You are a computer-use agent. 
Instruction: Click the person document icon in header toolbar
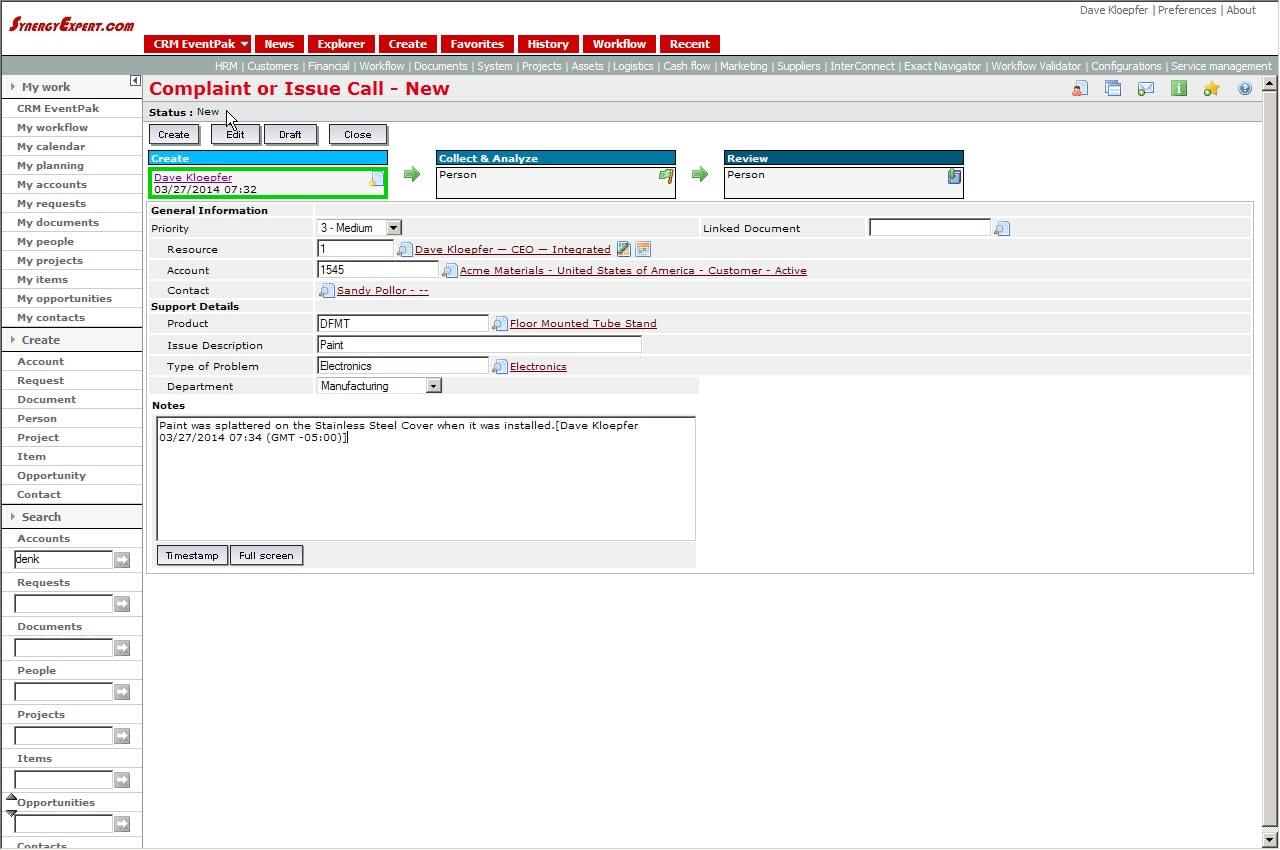[1080, 89]
